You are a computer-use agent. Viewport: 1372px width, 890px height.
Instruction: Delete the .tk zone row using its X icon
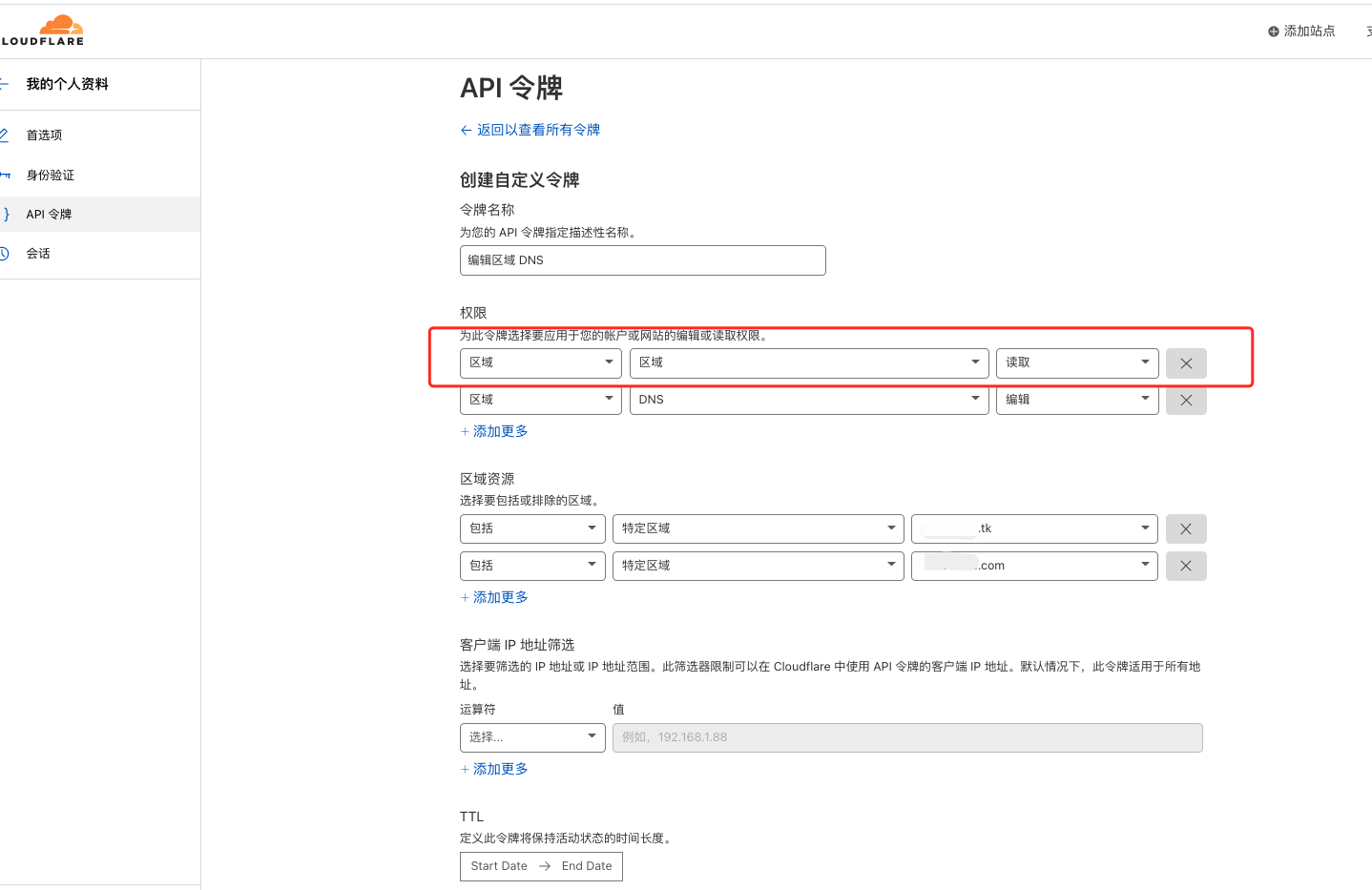(1186, 528)
